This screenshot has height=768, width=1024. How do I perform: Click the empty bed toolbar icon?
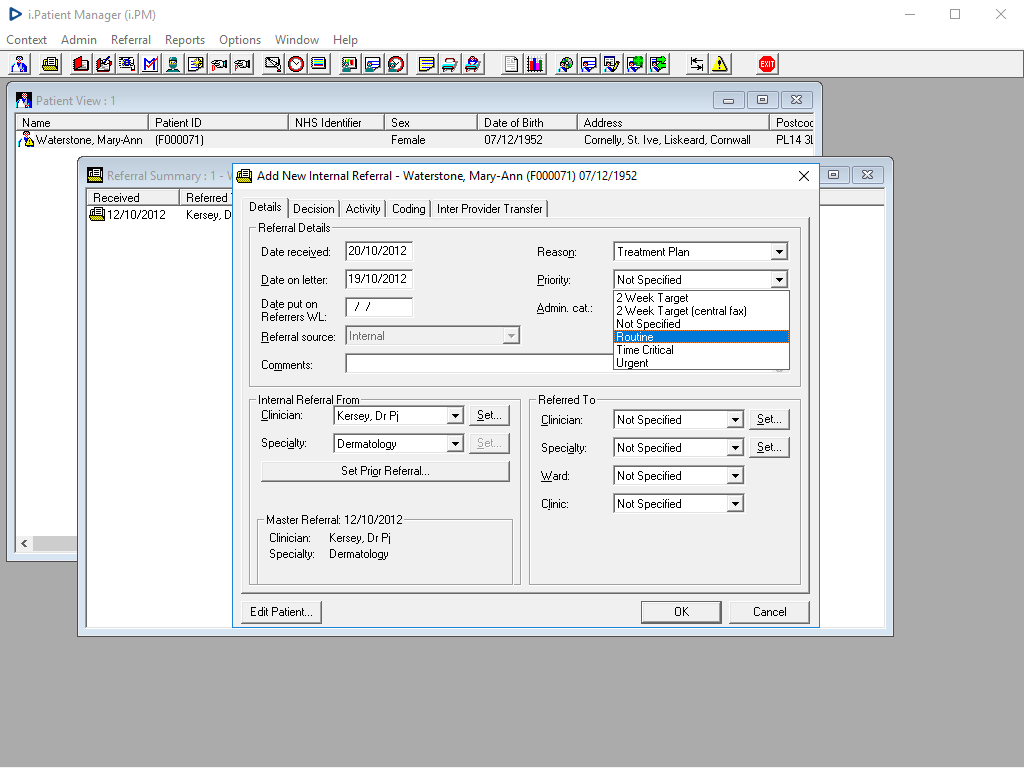tap(449, 64)
